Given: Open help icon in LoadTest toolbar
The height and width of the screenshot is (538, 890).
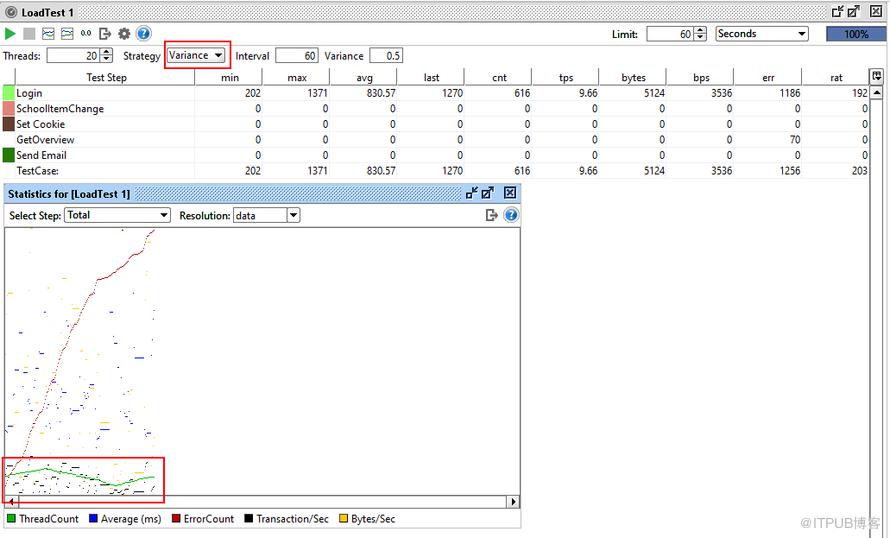Looking at the screenshot, I should 144,33.
